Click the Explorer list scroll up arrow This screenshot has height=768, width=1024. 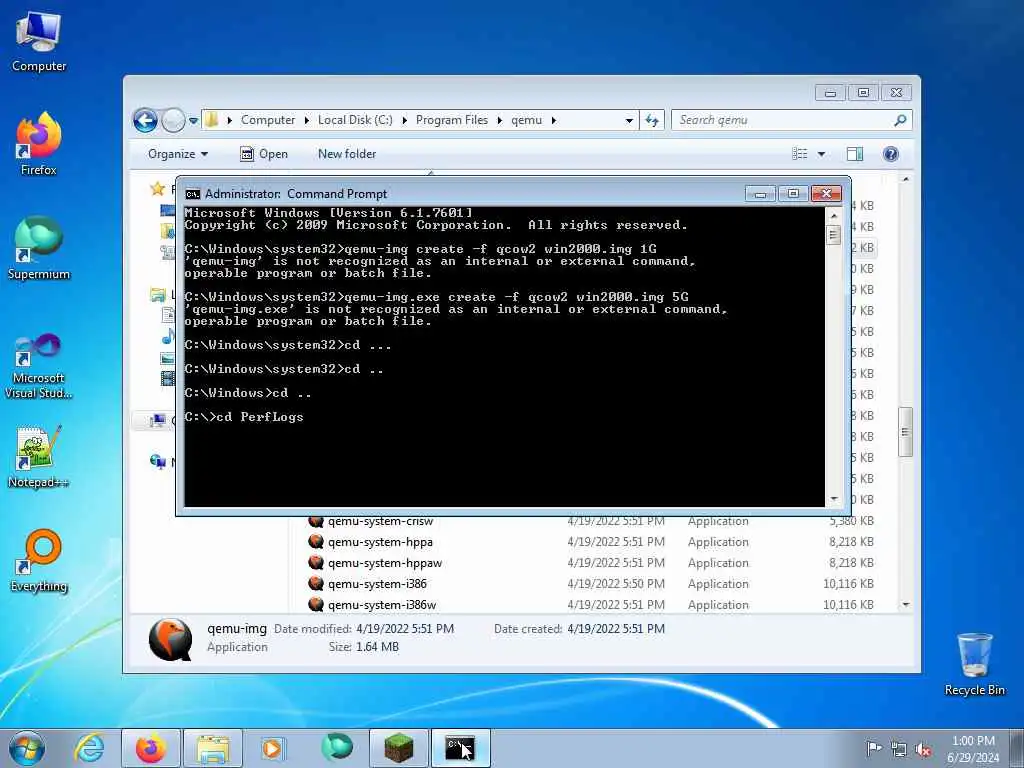tap(905, 179)
